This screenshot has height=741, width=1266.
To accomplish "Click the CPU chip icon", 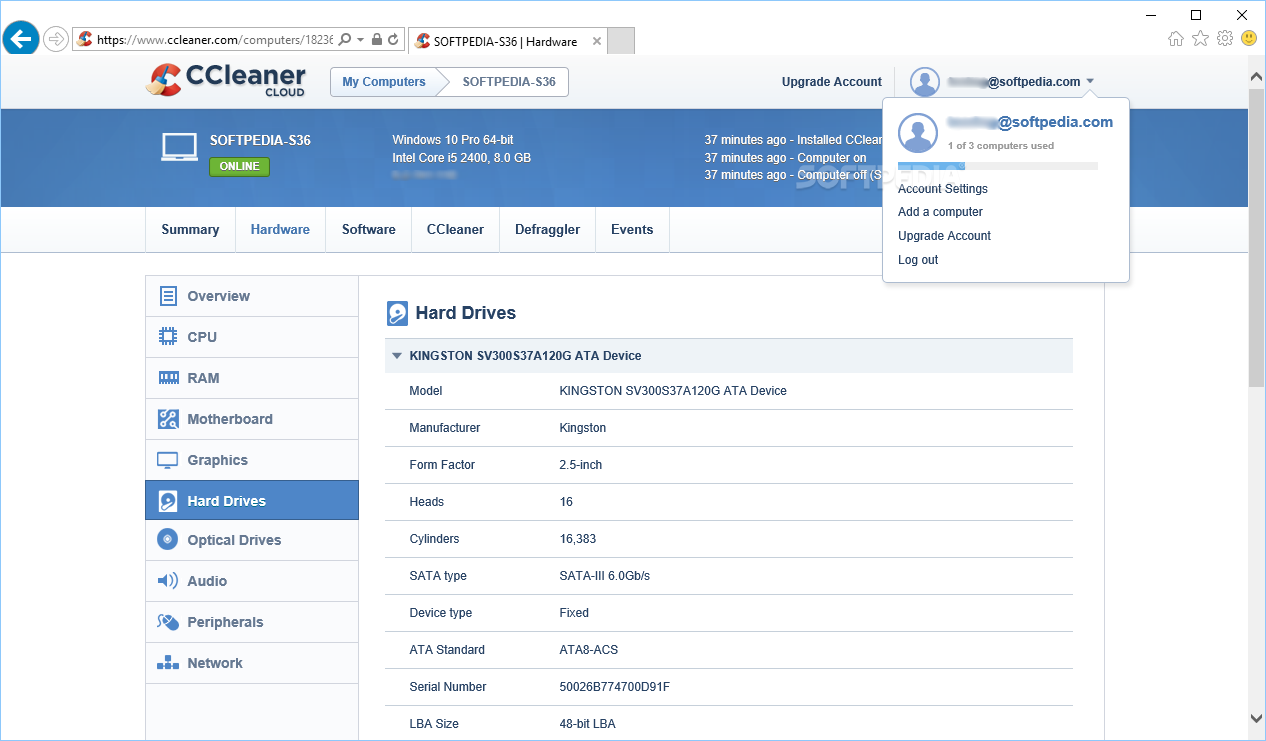I will coord(168,337).
